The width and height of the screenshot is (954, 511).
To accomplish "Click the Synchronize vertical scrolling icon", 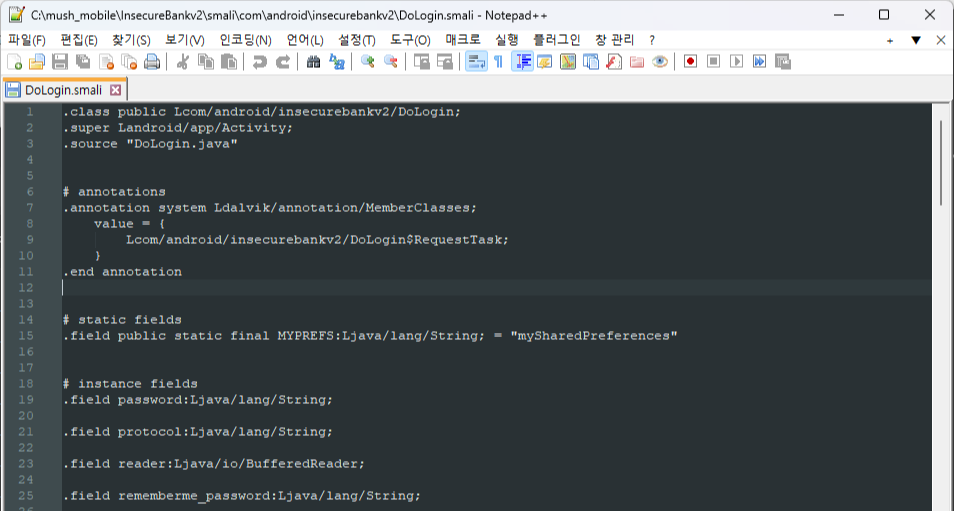I will click(x=422, y=61).
